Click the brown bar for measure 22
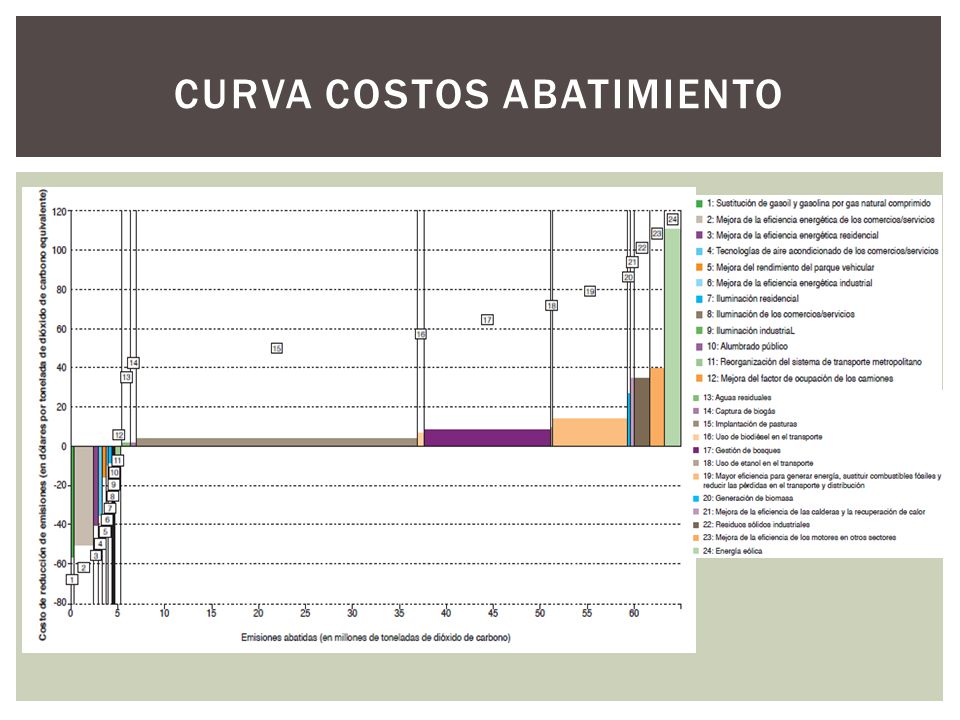The image size is (960, 720). pyautogui.click(x=642, y=412)
